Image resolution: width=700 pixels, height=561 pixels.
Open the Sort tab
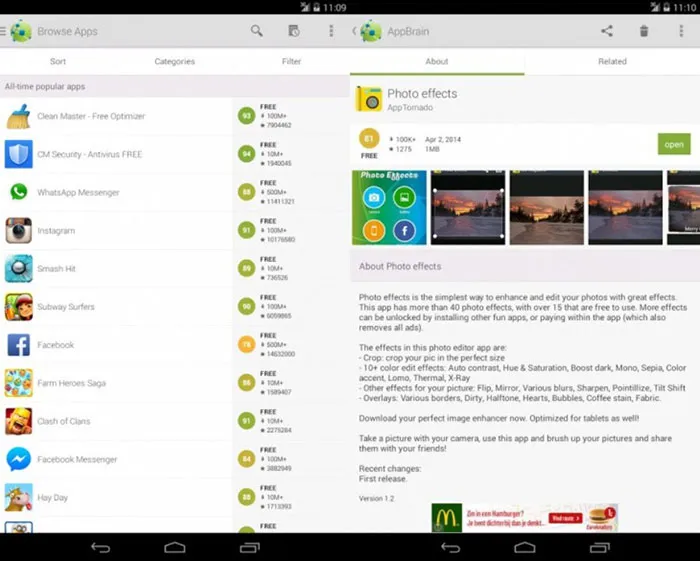58,61
